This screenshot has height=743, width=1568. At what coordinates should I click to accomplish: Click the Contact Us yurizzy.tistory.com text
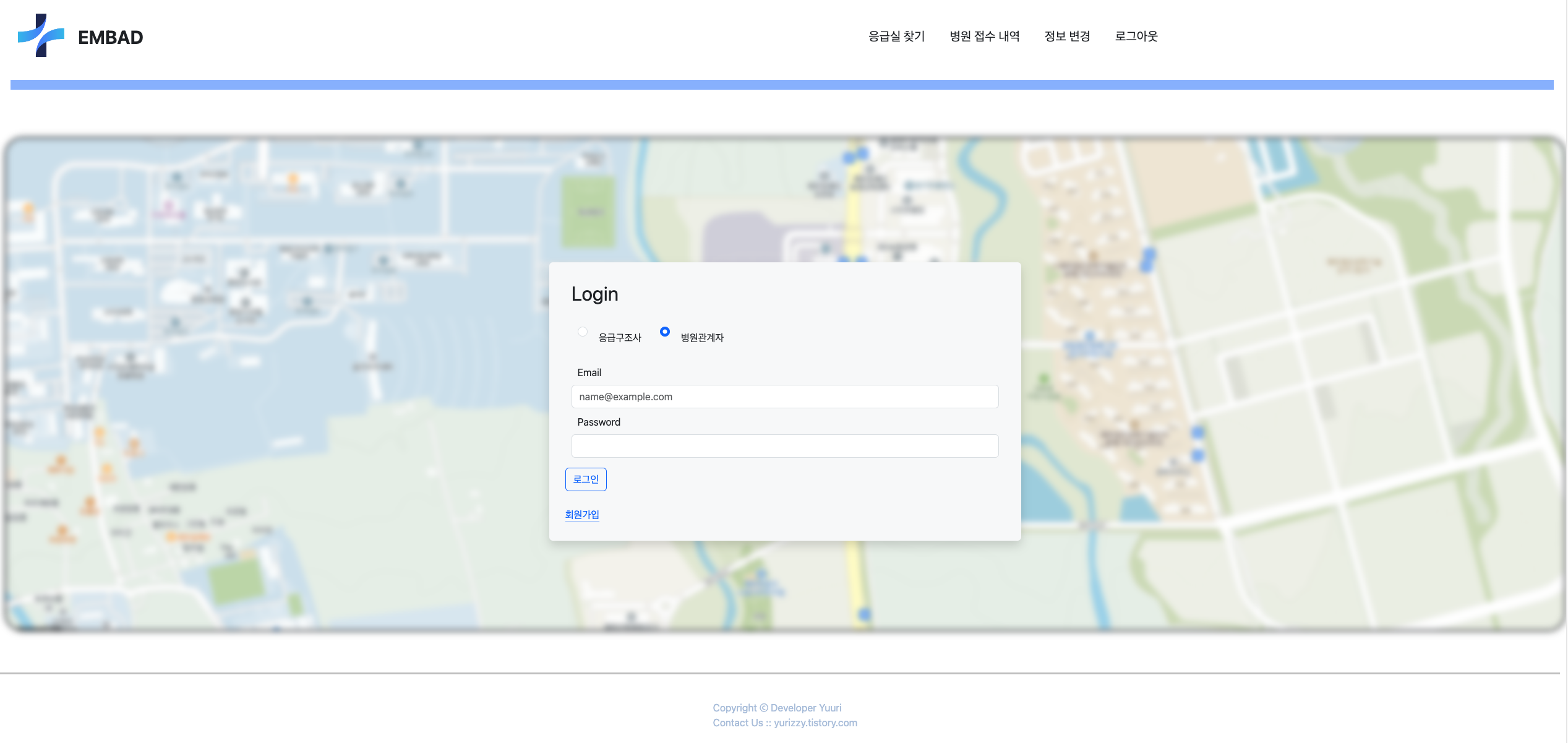[x=784, y=723]
